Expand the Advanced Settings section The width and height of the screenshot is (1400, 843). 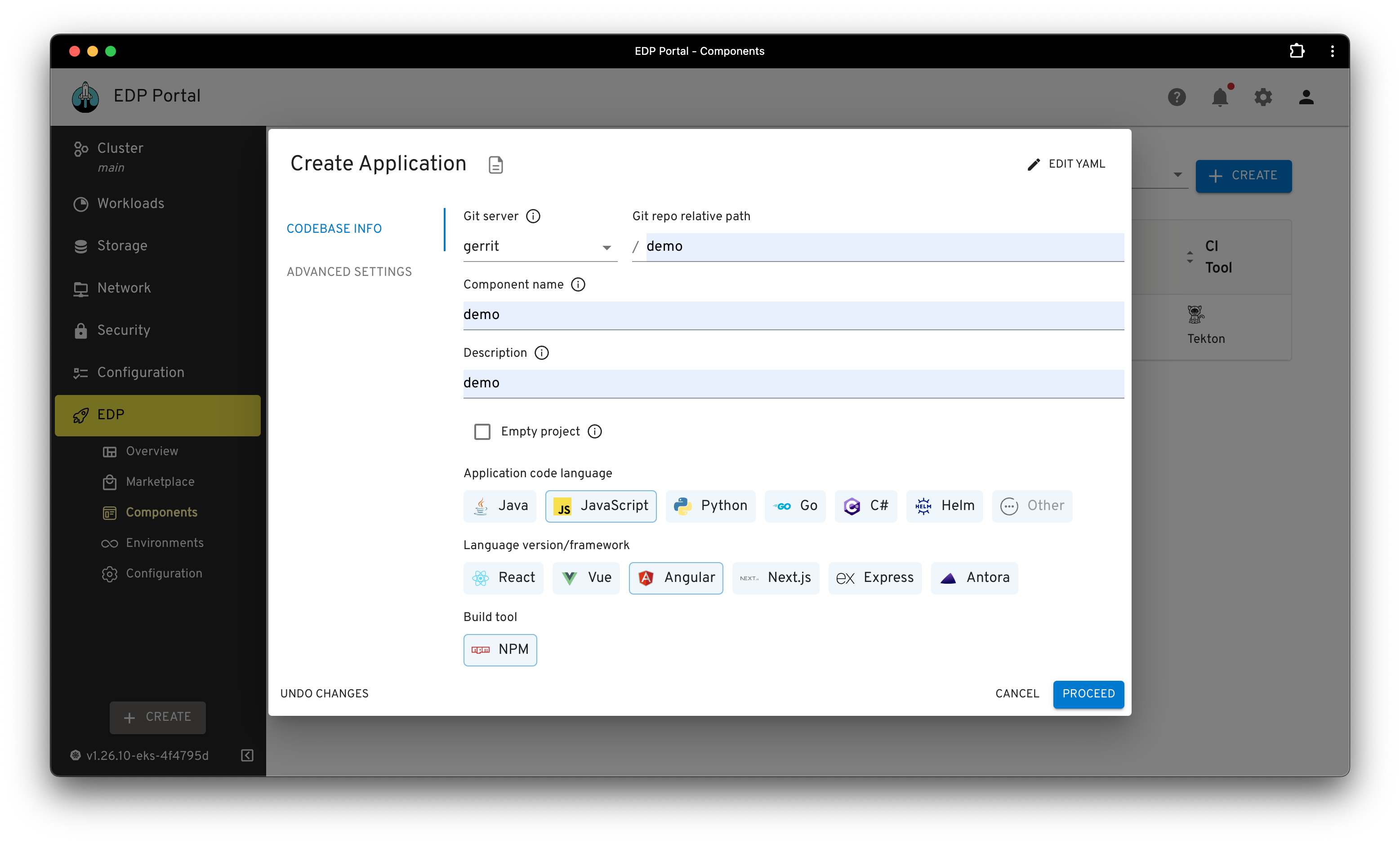tap(349, 272)
